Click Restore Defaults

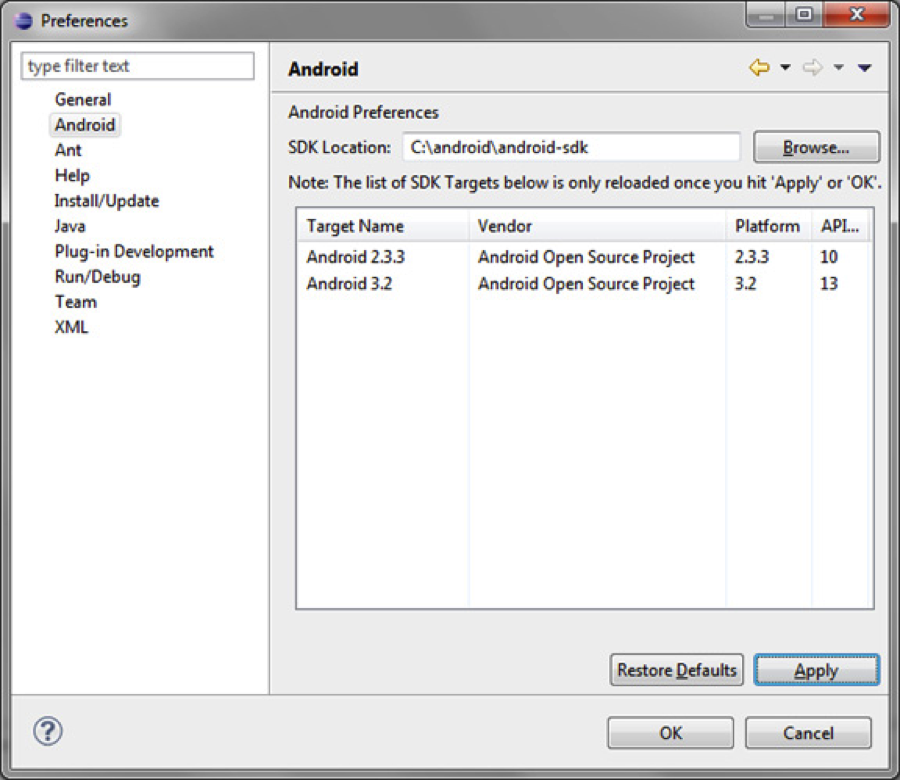(677, 670)
